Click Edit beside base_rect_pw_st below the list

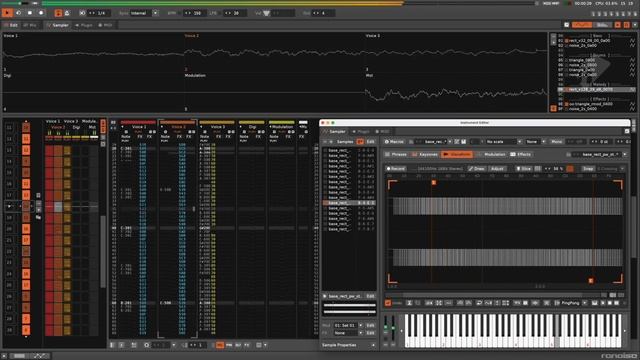tap(370, 296)
